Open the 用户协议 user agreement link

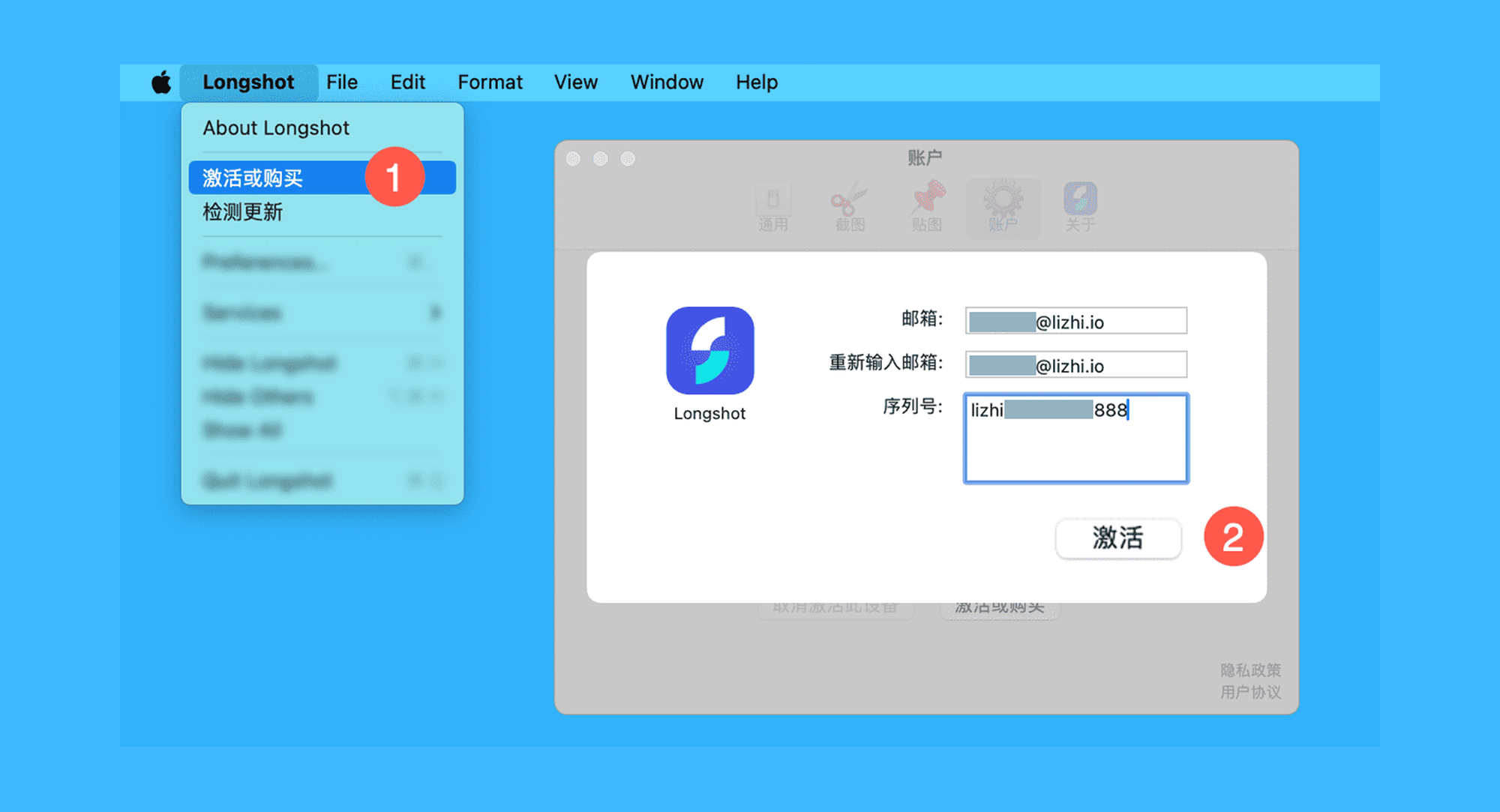1250,692
